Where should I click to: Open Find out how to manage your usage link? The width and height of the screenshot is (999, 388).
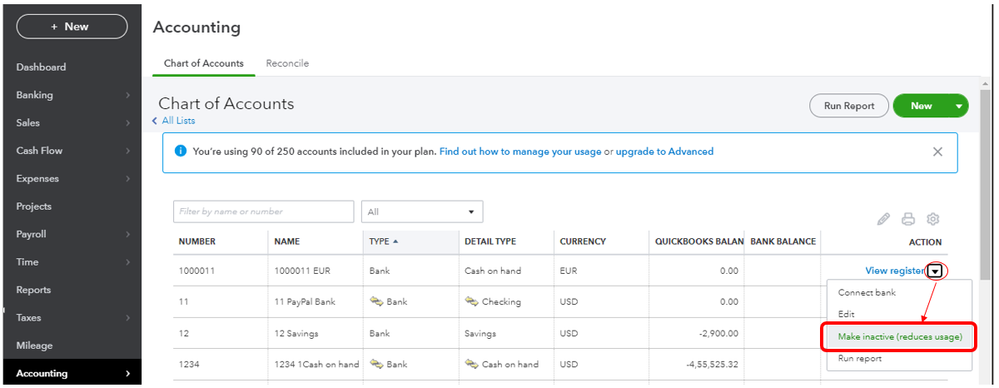click(520, 152)
